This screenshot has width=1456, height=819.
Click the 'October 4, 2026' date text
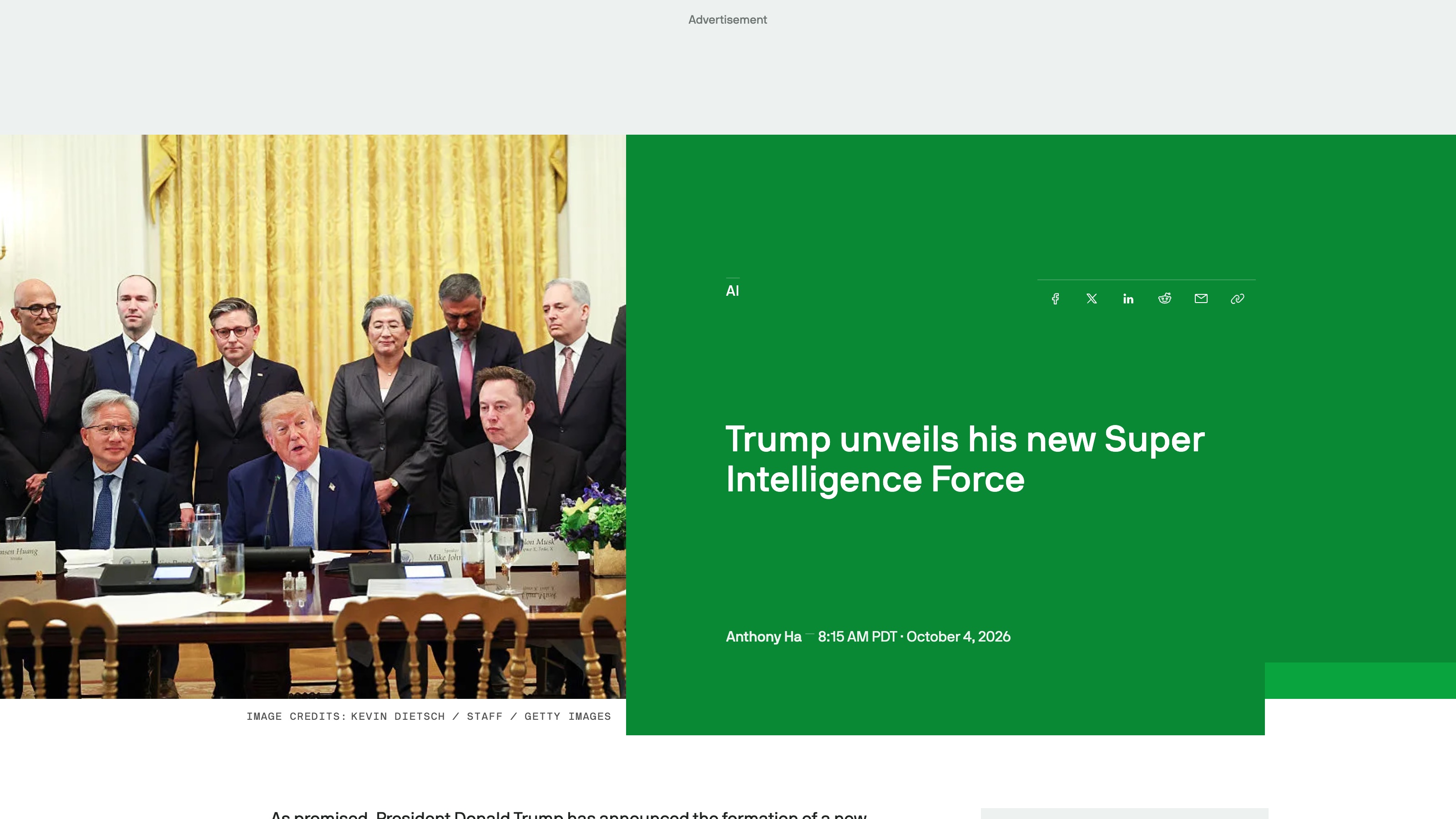click(x=959, y=637)
